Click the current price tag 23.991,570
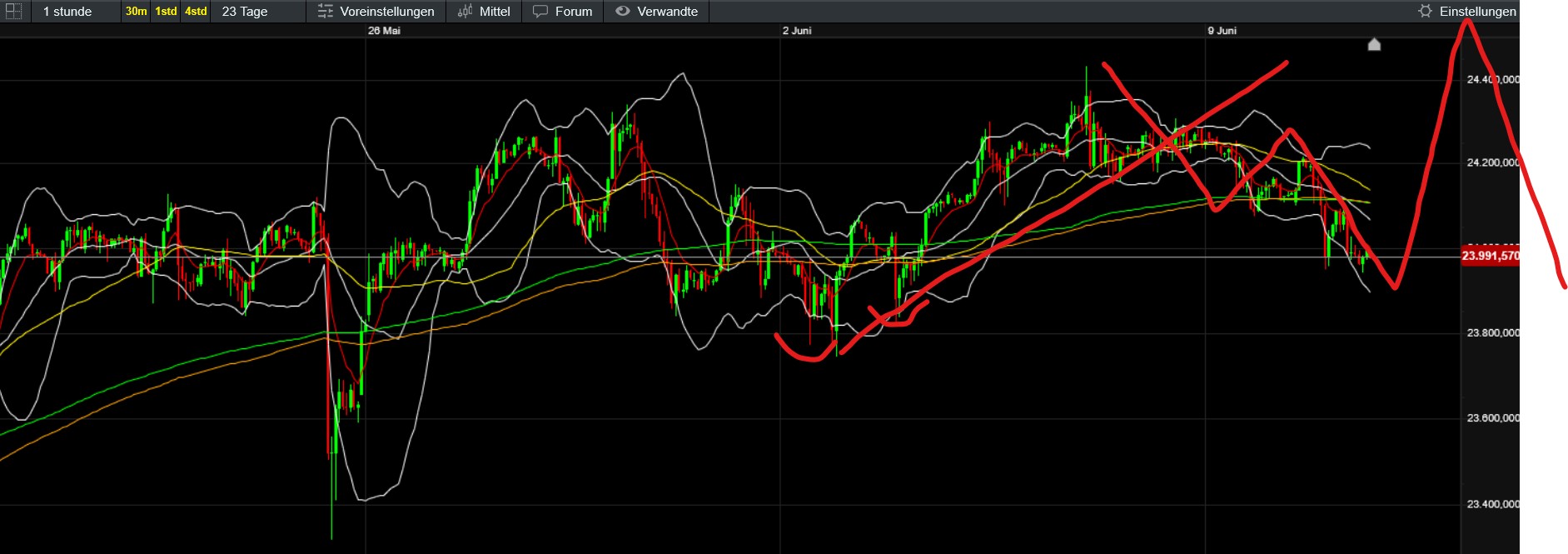The height and width of the screenshot is (554, 1568). coord(1491,256)
